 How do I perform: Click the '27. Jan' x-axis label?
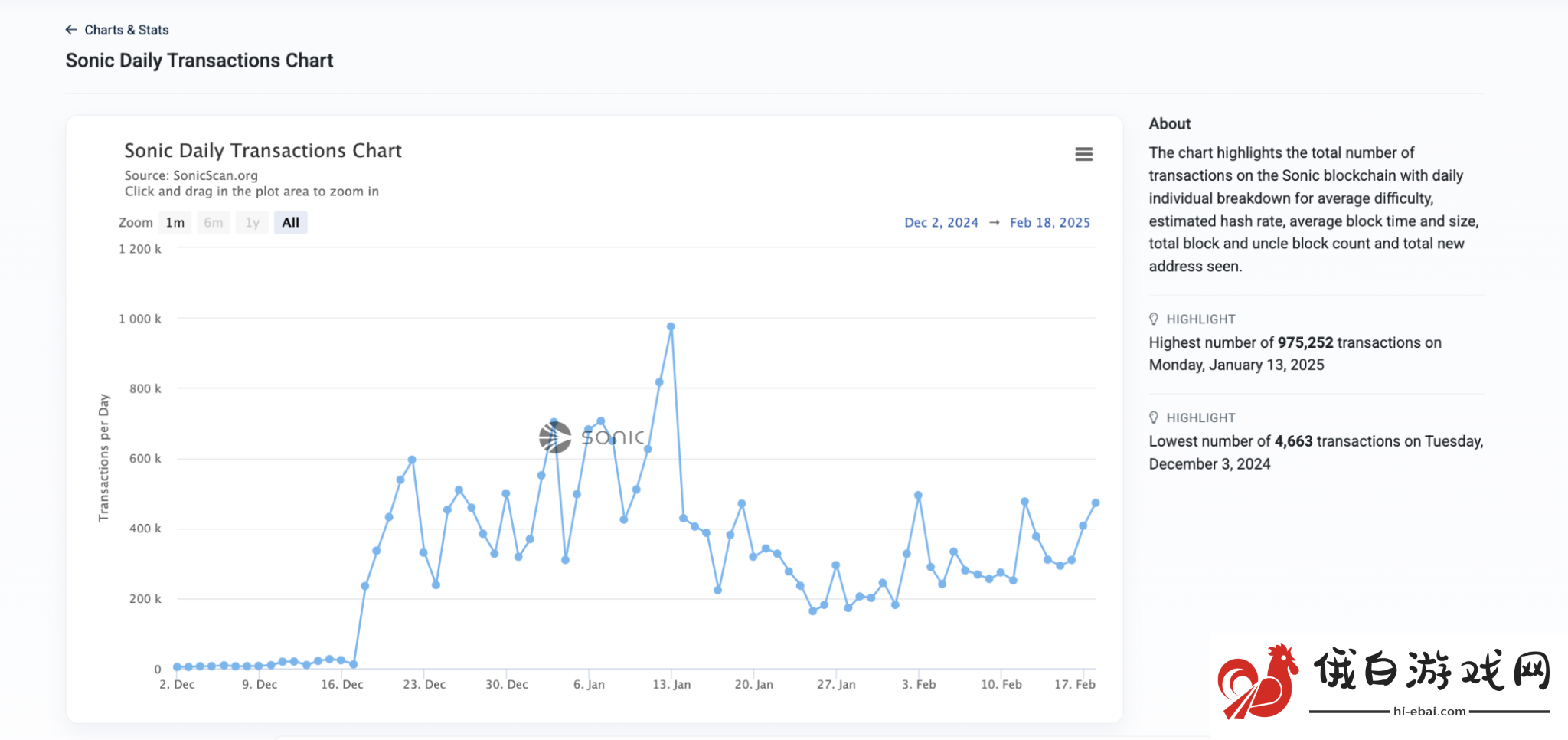click(836, 685)
